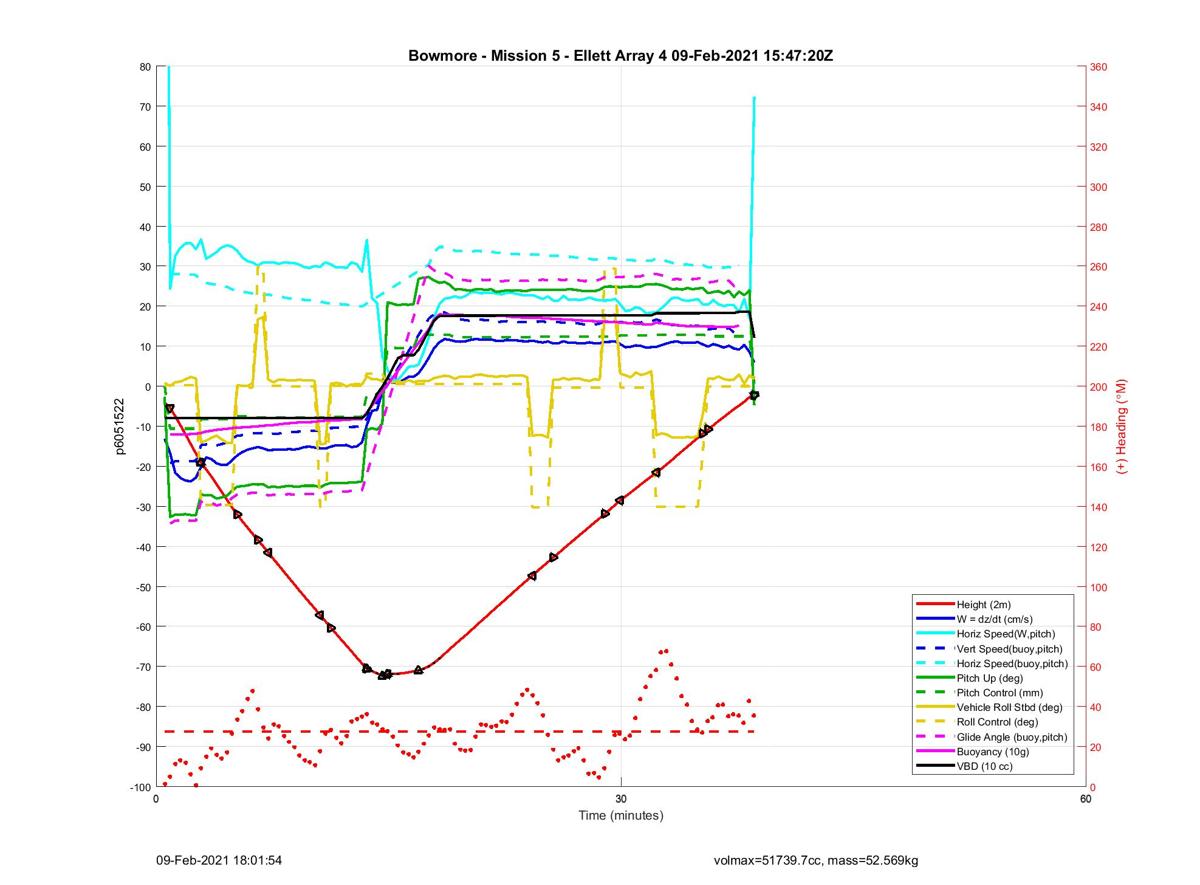Click the red '(+) Heading (°M)' axis label

point(1122,427)
